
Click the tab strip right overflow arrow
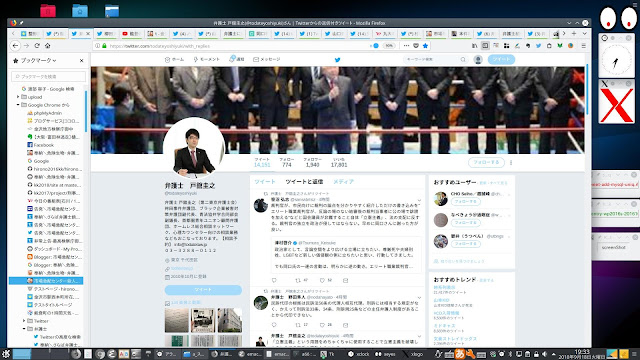pos(564,33)
